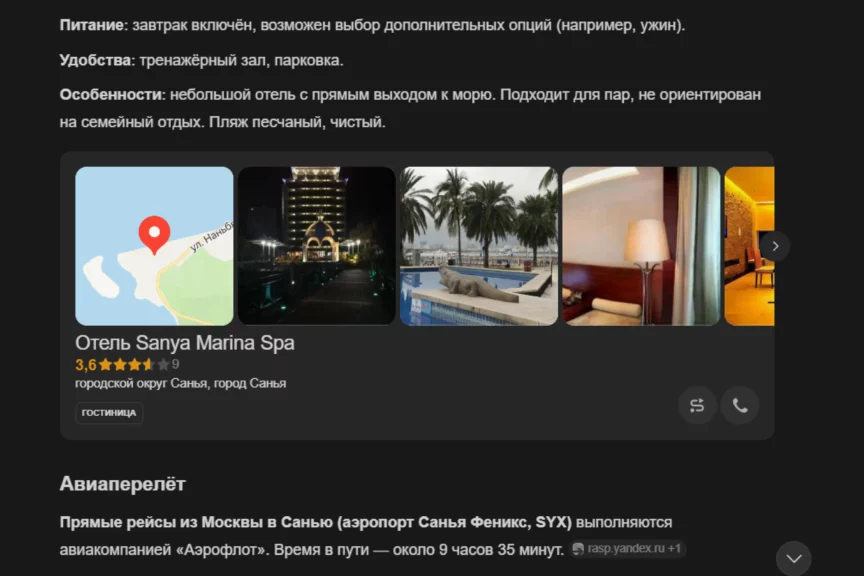Viewport: 864px width, 576px height.
Task: Click the route directions icon button
Action: point(697,406)
